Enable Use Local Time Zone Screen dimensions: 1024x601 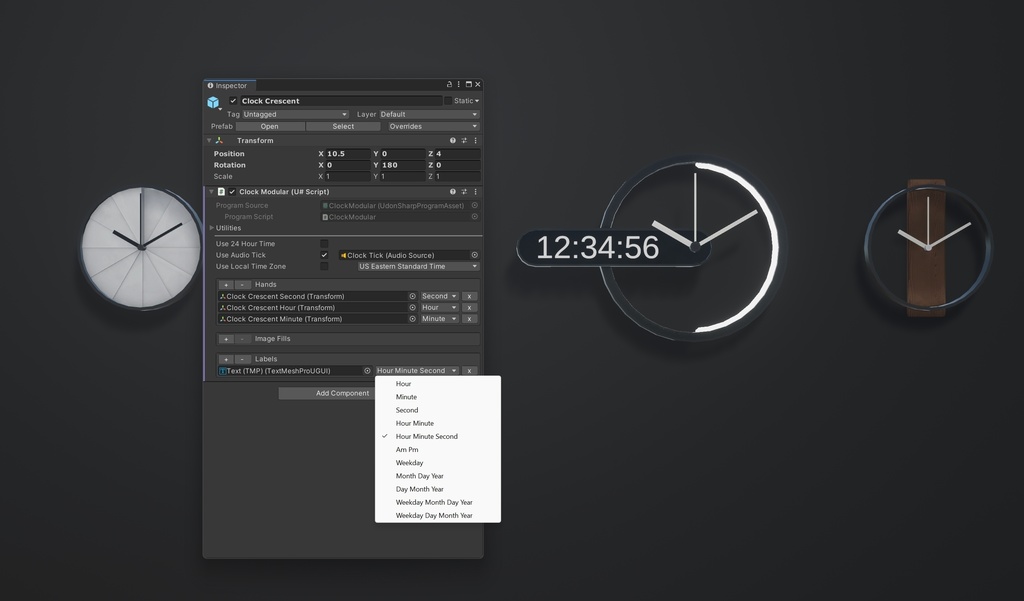pos(322,266)
